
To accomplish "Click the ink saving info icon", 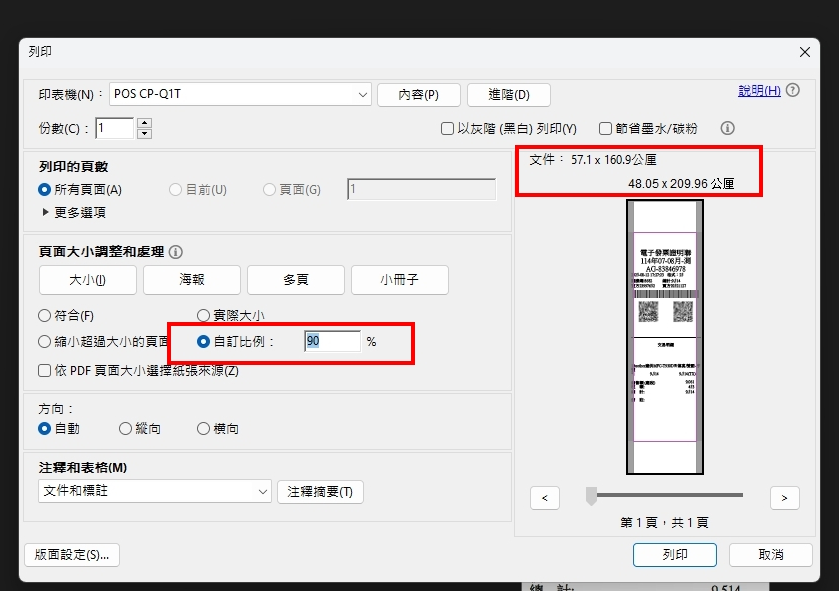I will click(728, 128).
